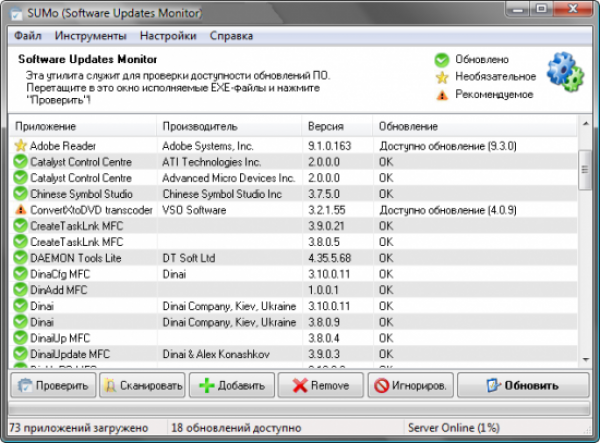
Task: Click green check icon of Advanced Micro Devices row
Action: [x=20, y=178]
